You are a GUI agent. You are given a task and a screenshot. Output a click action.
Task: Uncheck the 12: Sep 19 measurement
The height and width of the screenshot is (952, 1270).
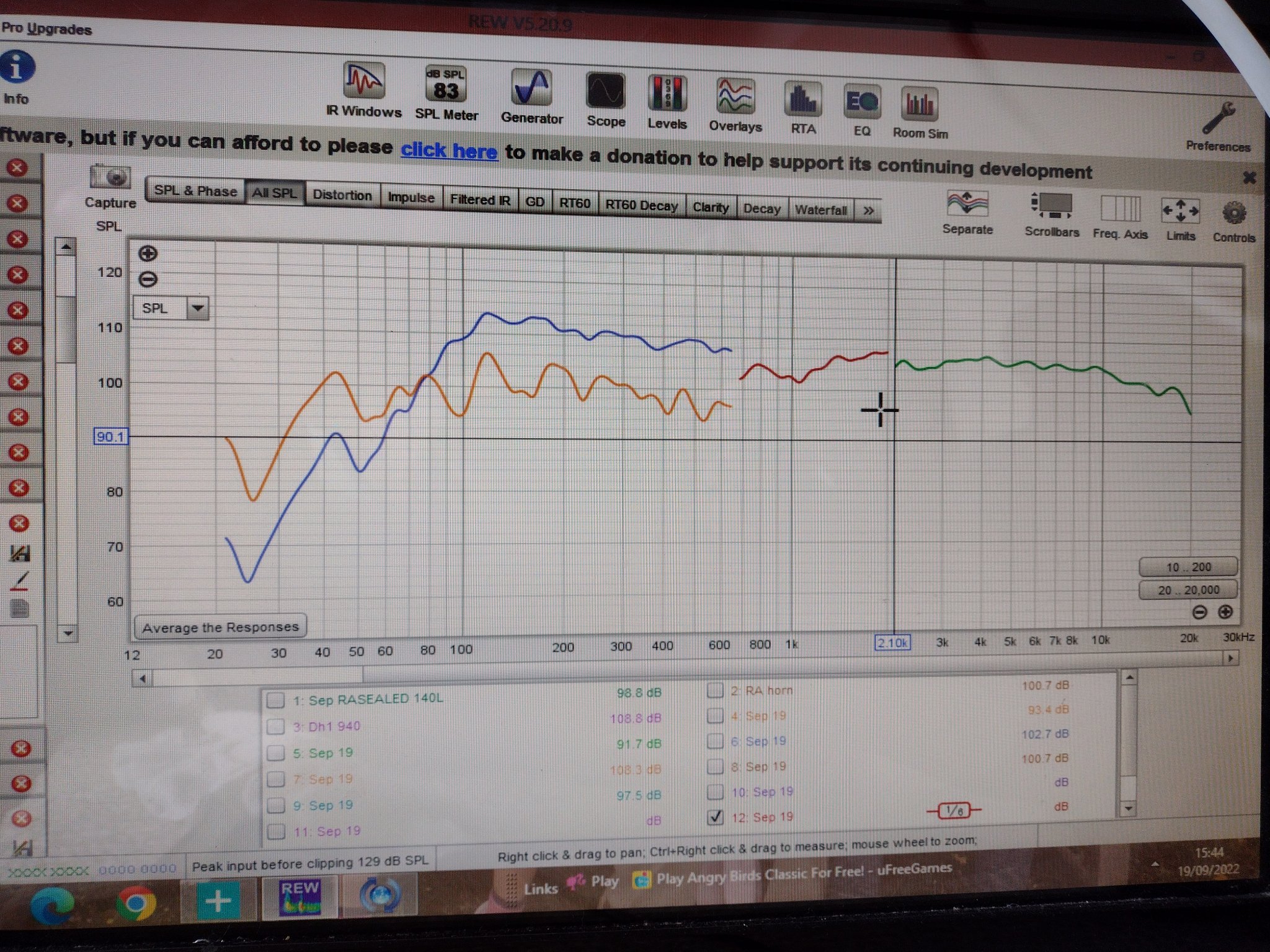pos(716,818)
